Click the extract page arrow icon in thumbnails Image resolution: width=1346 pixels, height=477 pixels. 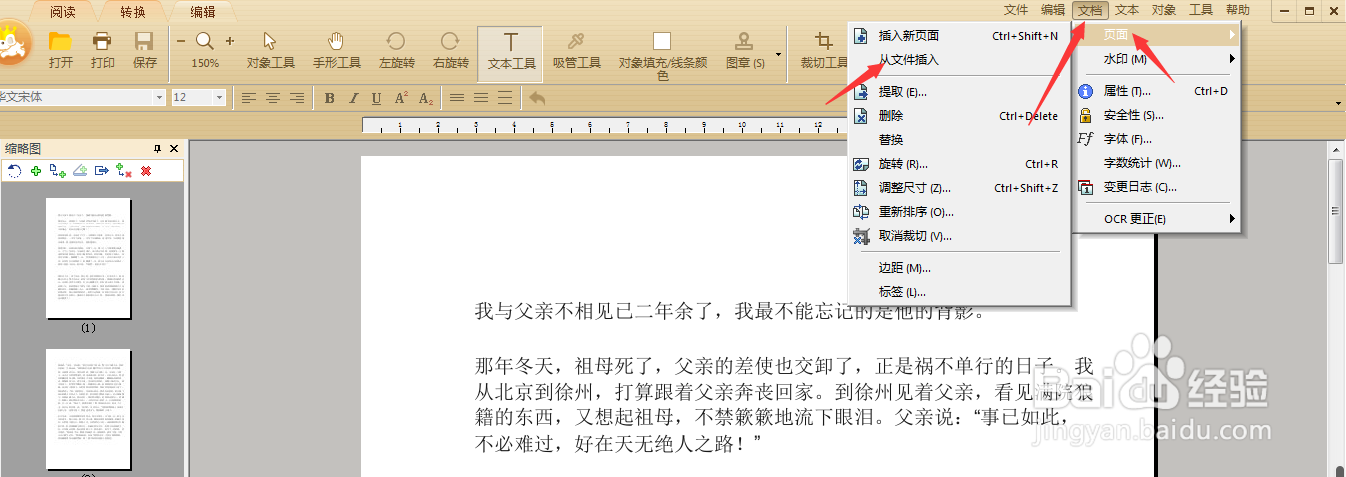coord(102,171)
